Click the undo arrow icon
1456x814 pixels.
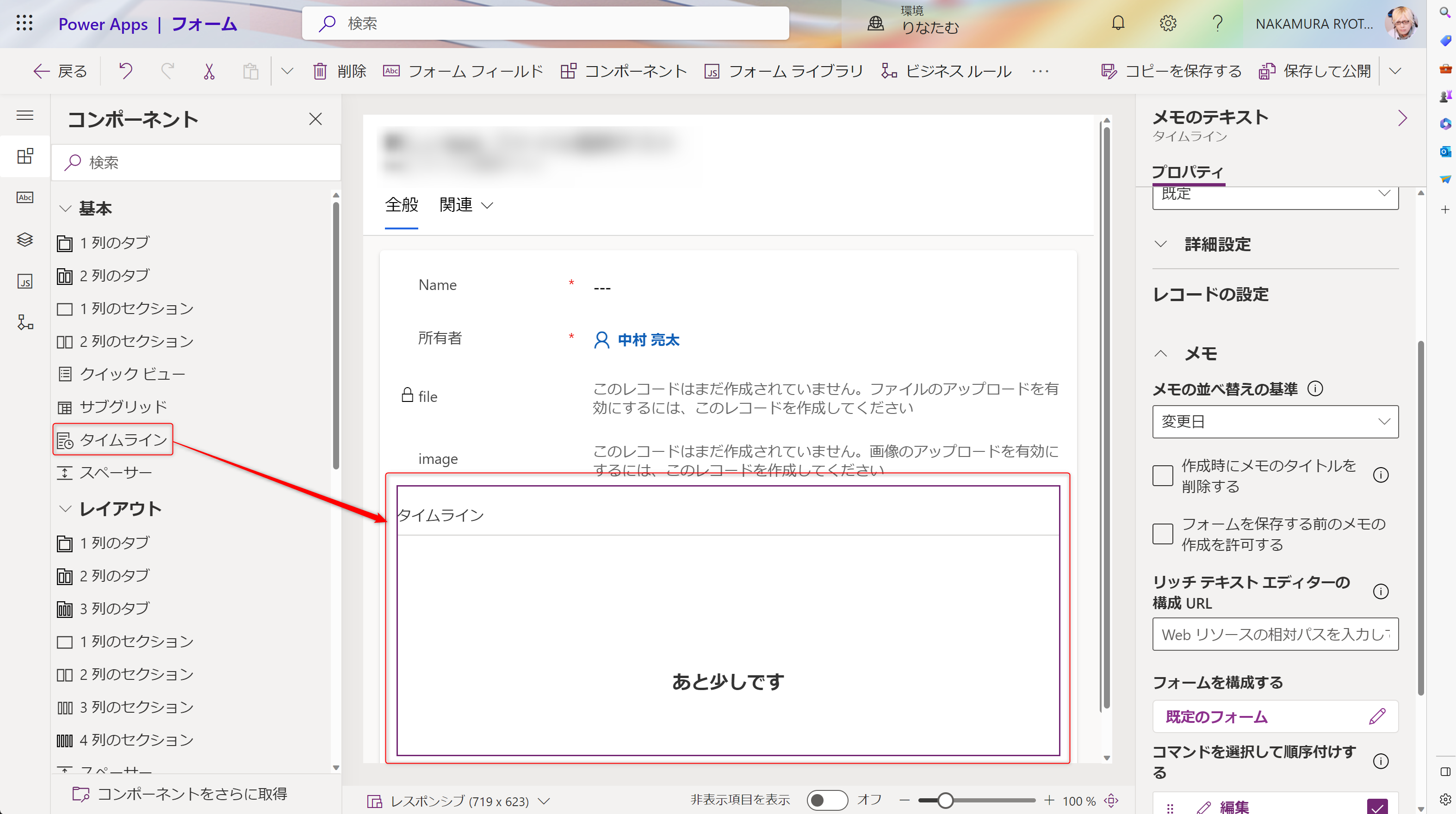[125, 71]
